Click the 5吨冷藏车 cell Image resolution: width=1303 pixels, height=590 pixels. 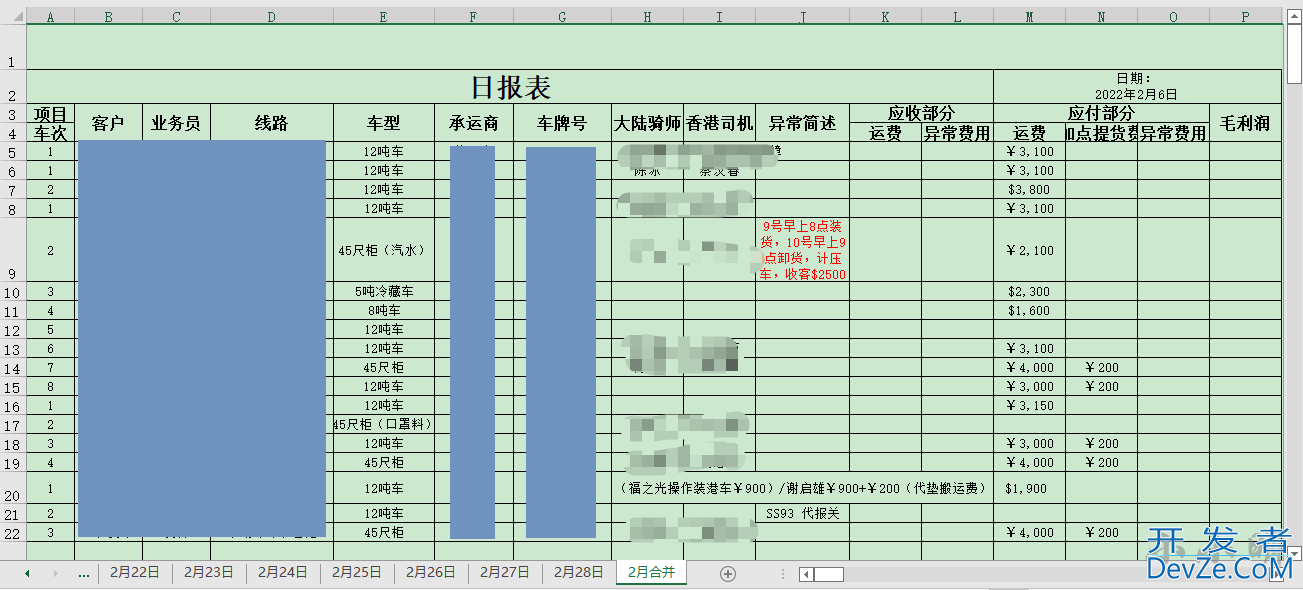pyautogui.click(x=384, y=292)
